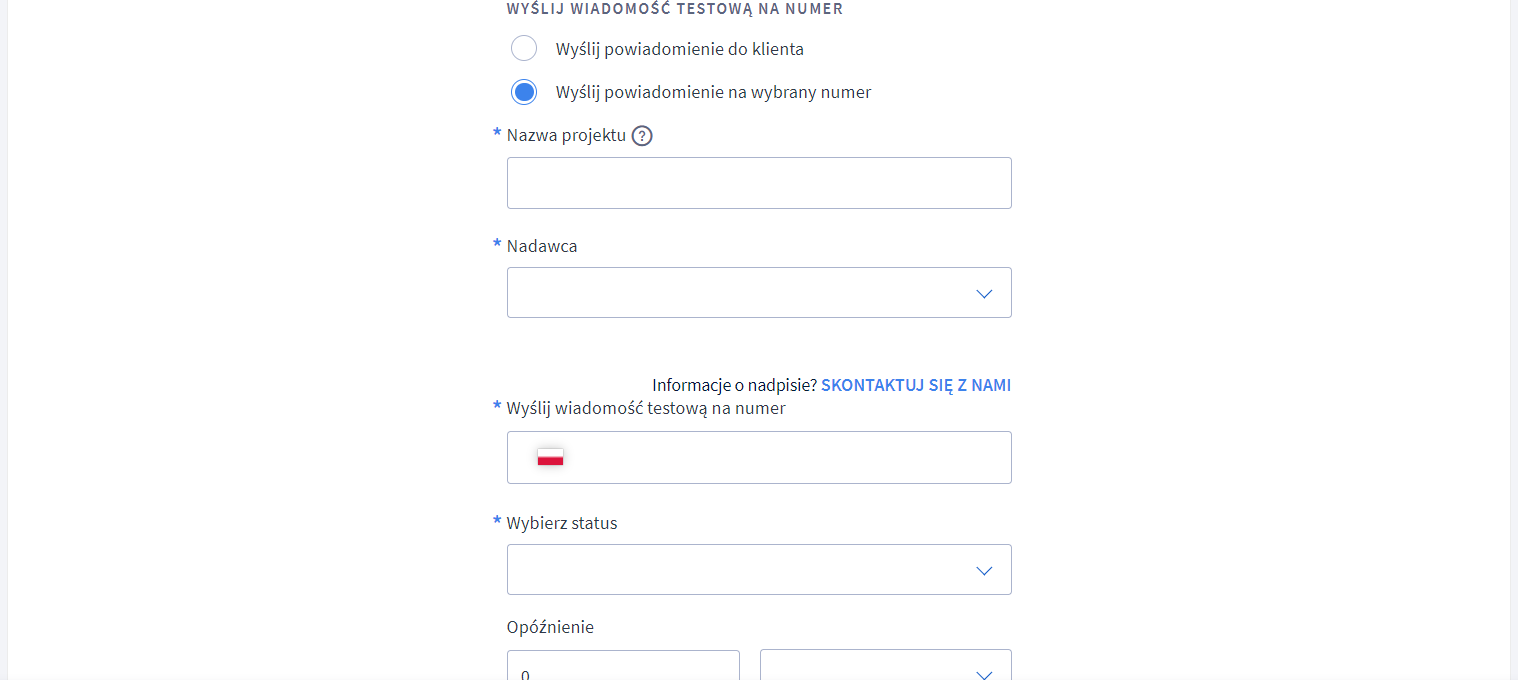The image size is (1518, 680).
Task: Open the Opóźnienie time unit dropdown
Action: pos(886,665)
